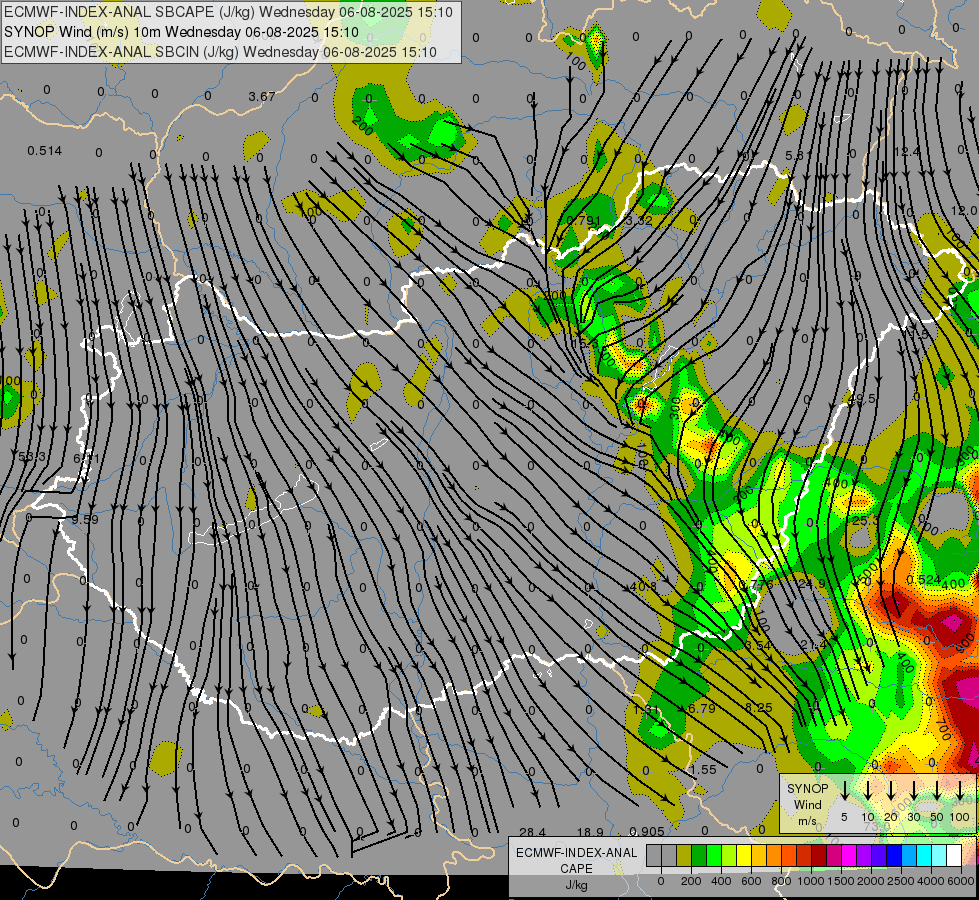Click the 25.3 value on the map
979x900 pixels.
(x=865, y=521)
